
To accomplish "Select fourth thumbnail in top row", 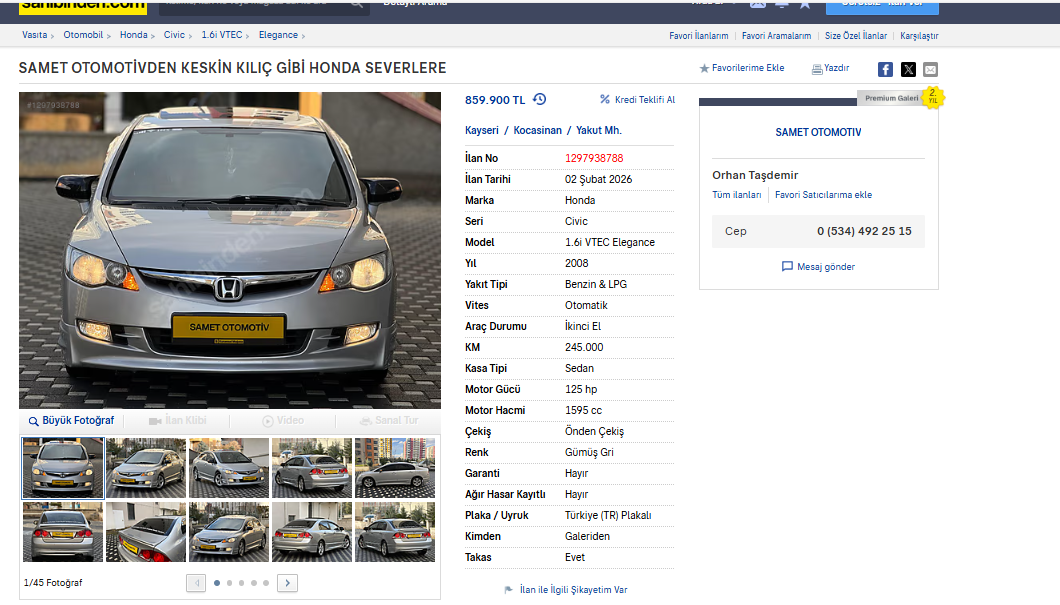I will (x=312, y=468).
